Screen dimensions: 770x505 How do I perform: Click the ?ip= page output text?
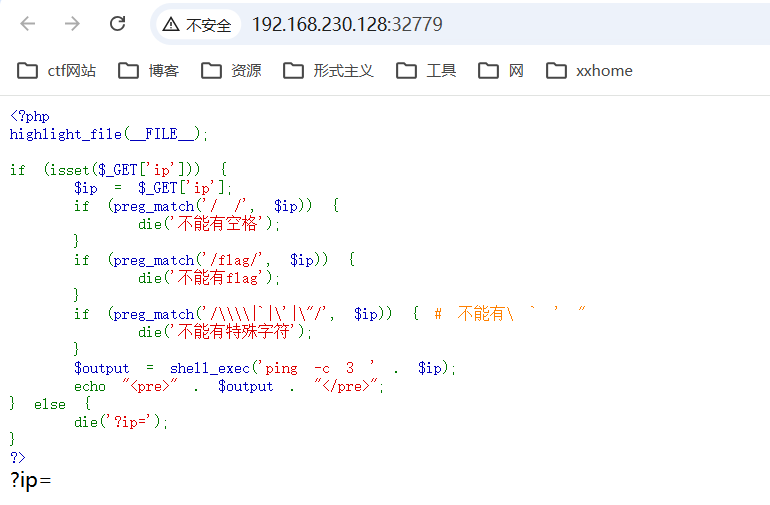30,480
